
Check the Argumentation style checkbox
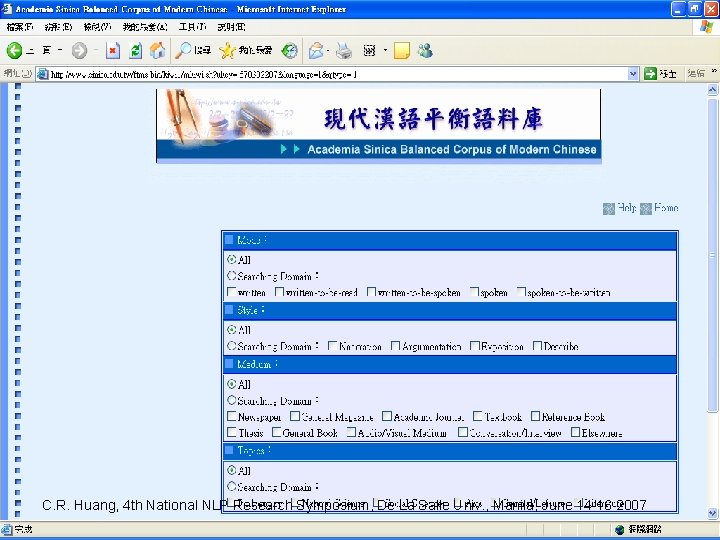pos(395,346)
